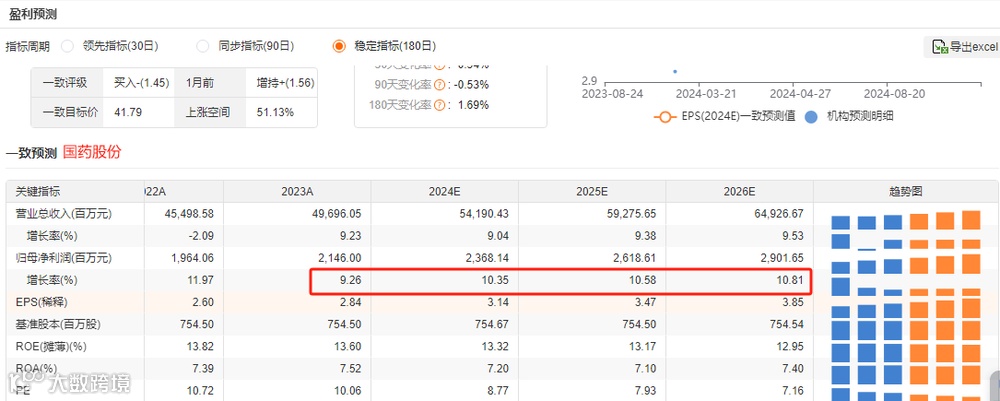The width and height of the screenshot is (1000, 401).
Task: Click the 导出excel button
Action: coord(962,47)
